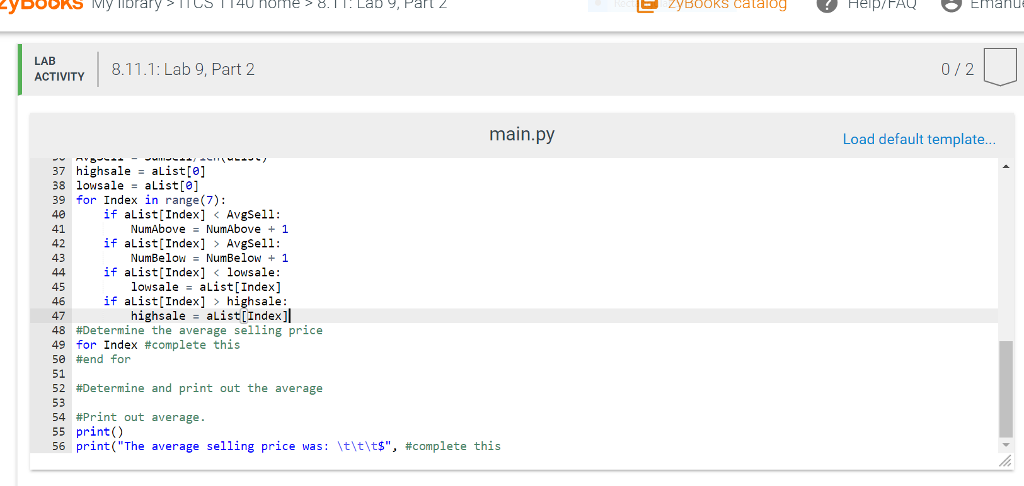Click the editor resize grip icon

coord(1005,462)
